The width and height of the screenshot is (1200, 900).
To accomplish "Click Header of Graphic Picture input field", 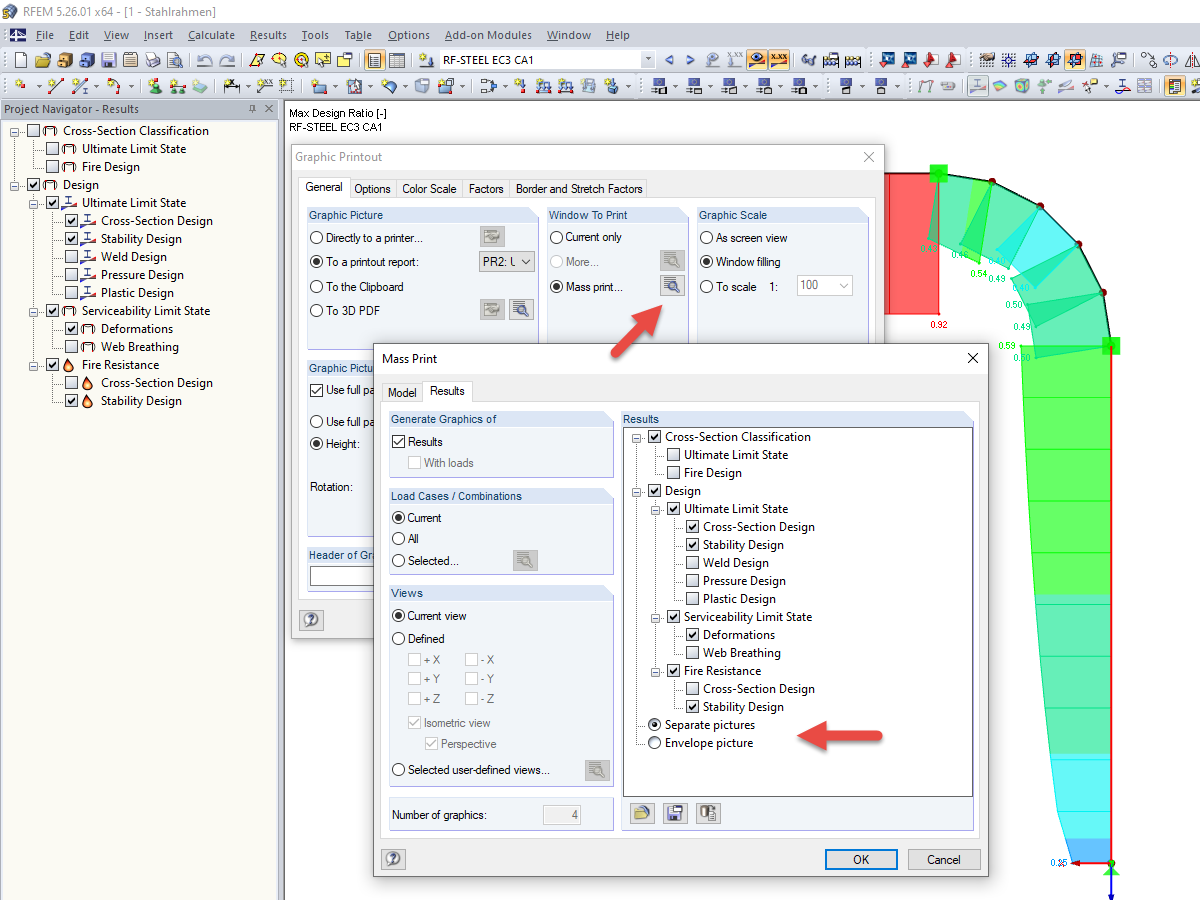I will 342,576.
